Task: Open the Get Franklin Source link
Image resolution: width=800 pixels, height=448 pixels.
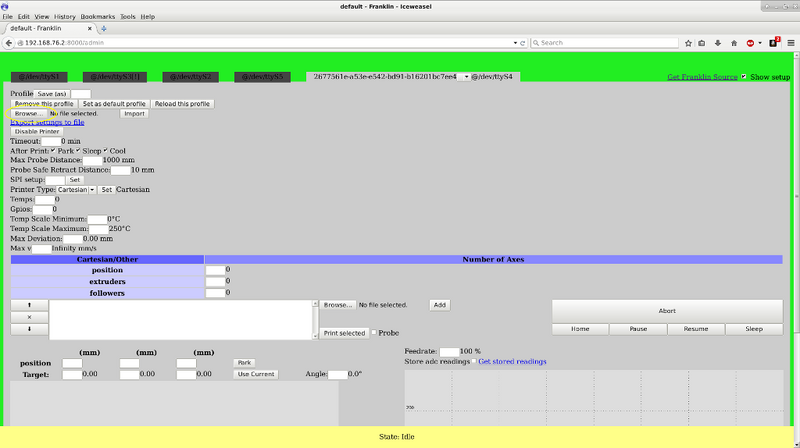Action: pyautogui.click(x=702, y=77)
